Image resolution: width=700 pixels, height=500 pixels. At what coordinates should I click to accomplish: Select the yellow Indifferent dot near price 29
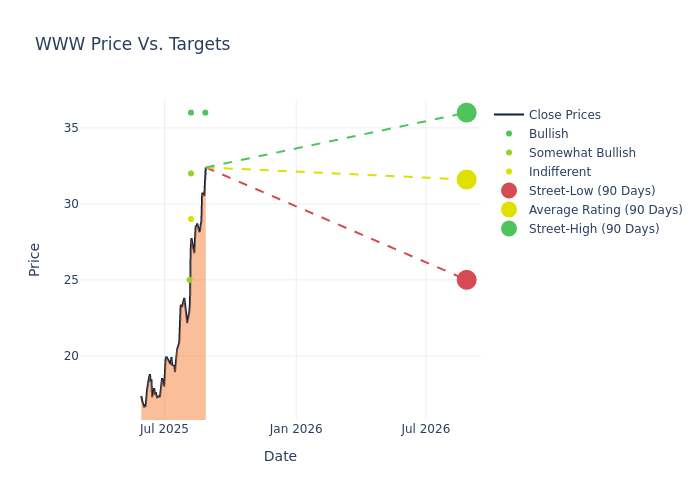pyautogui.click(x=191, y=219)
